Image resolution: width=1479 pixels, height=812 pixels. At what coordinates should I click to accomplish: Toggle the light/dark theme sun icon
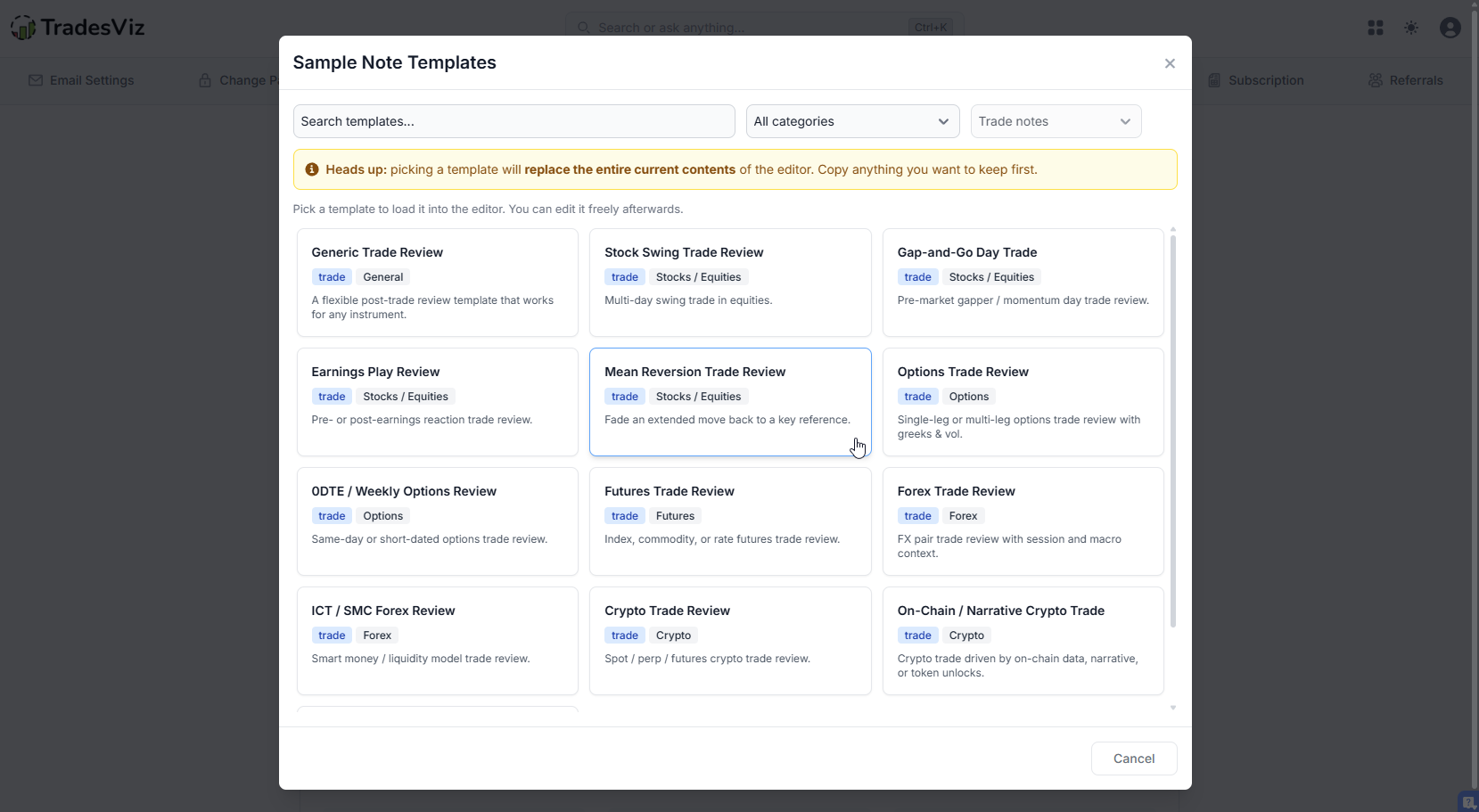click(x=1411, y=28)
